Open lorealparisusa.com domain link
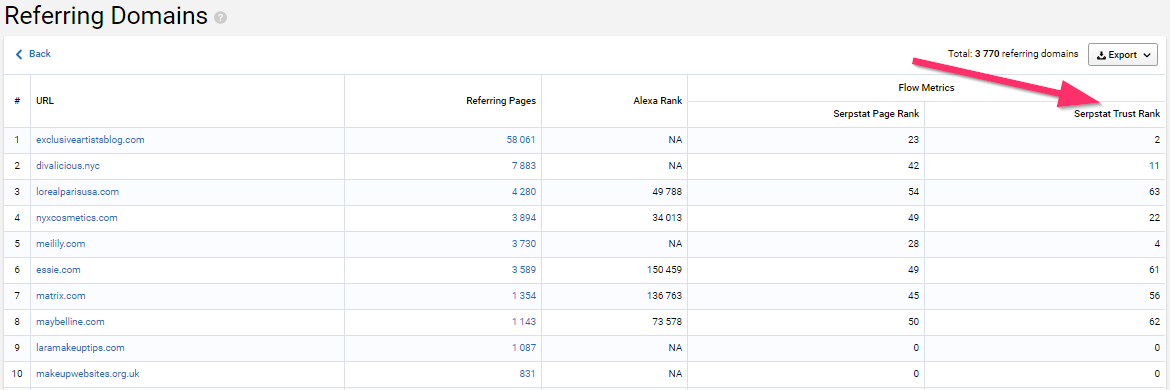This screenshot has height=390, width=1170. [78, 192]
